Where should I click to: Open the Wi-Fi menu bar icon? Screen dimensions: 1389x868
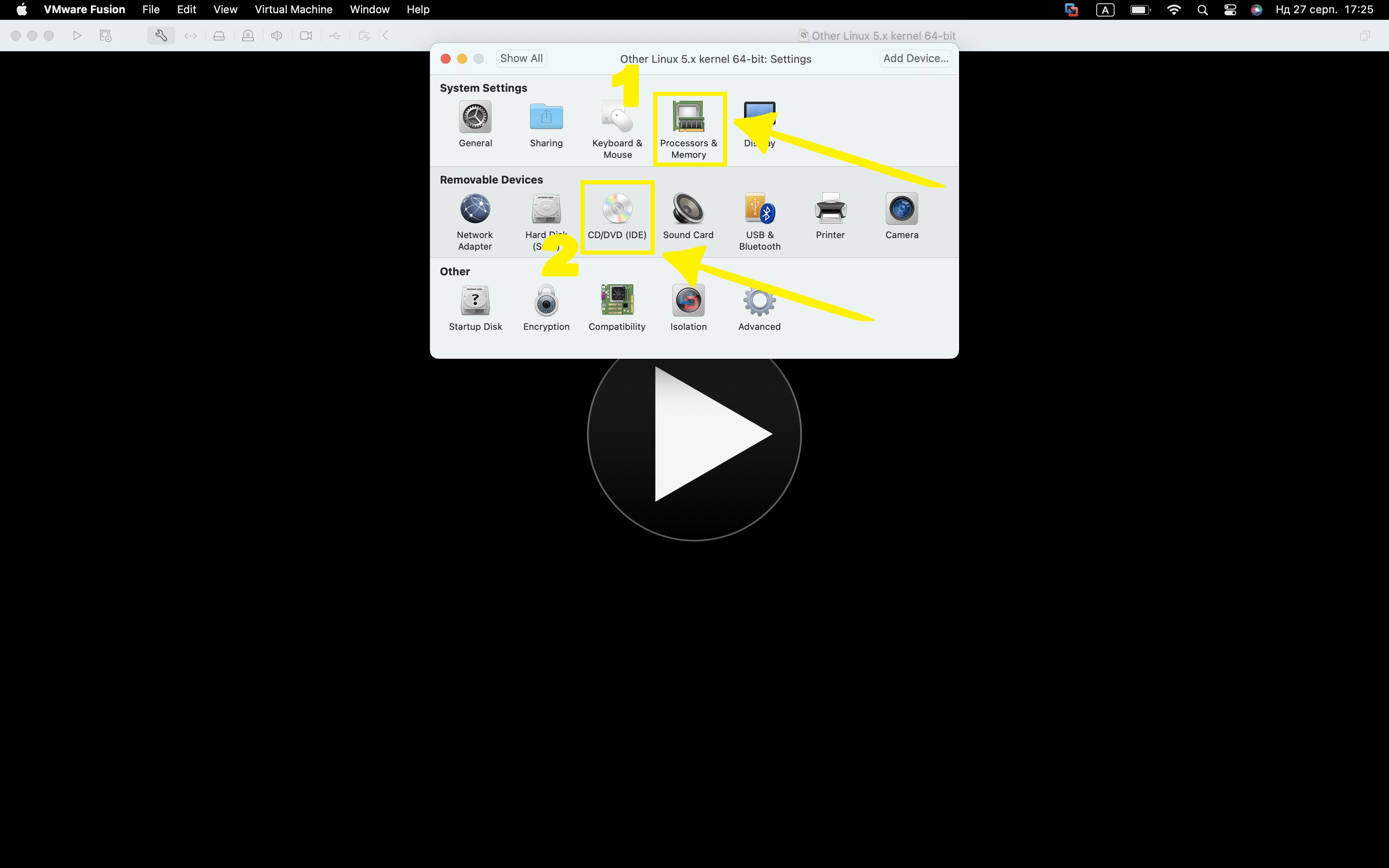1174,10
